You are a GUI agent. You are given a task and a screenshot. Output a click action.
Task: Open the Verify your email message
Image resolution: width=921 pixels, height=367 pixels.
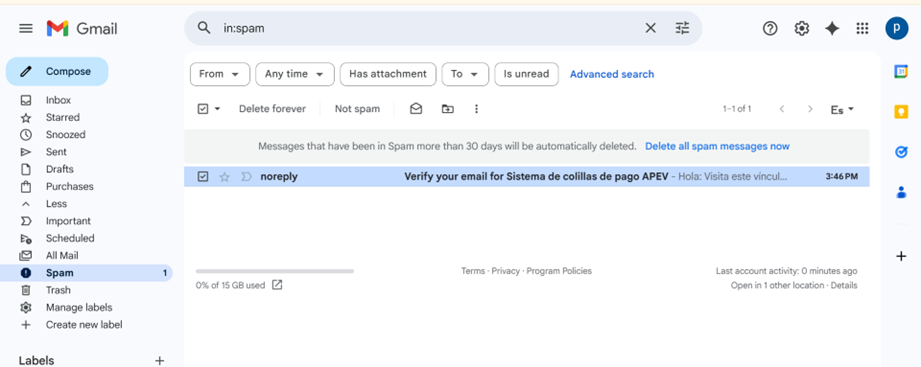coord(527,177)
